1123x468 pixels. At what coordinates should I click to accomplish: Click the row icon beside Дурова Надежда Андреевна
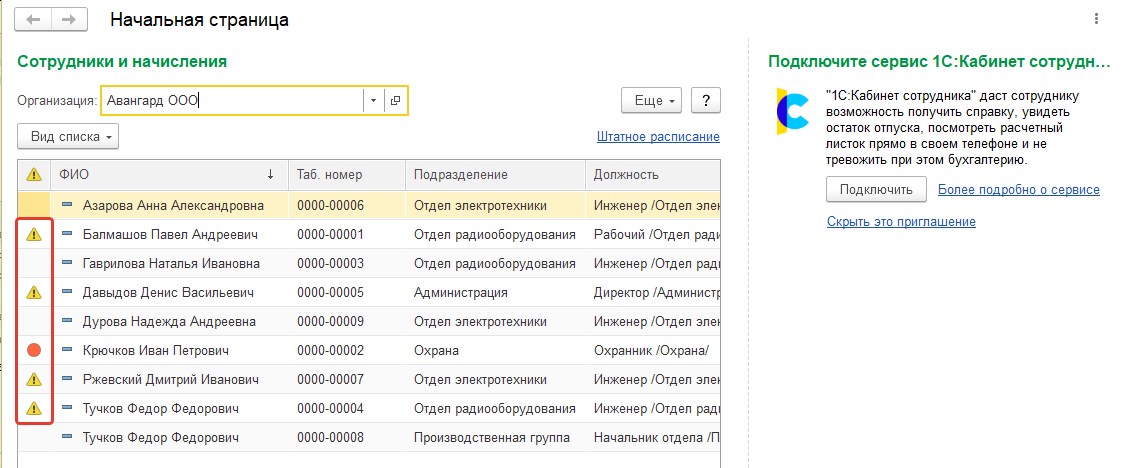(x=67, y=322)
